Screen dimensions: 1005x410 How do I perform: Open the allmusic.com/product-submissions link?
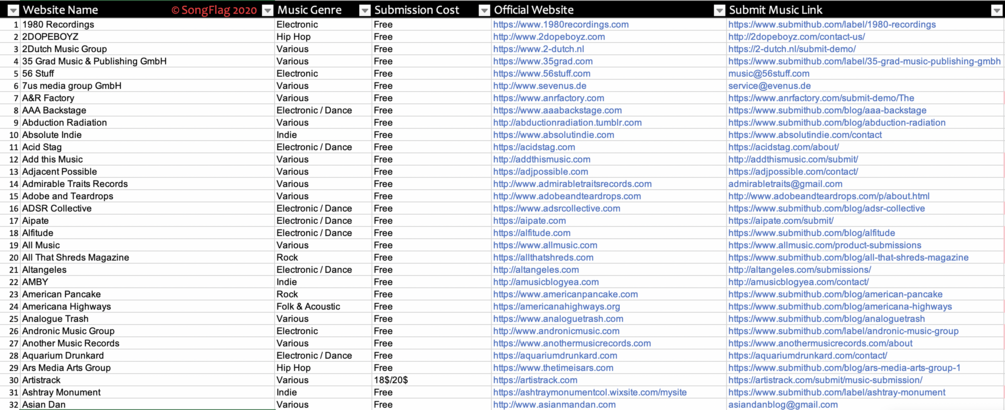pos(825,245)
